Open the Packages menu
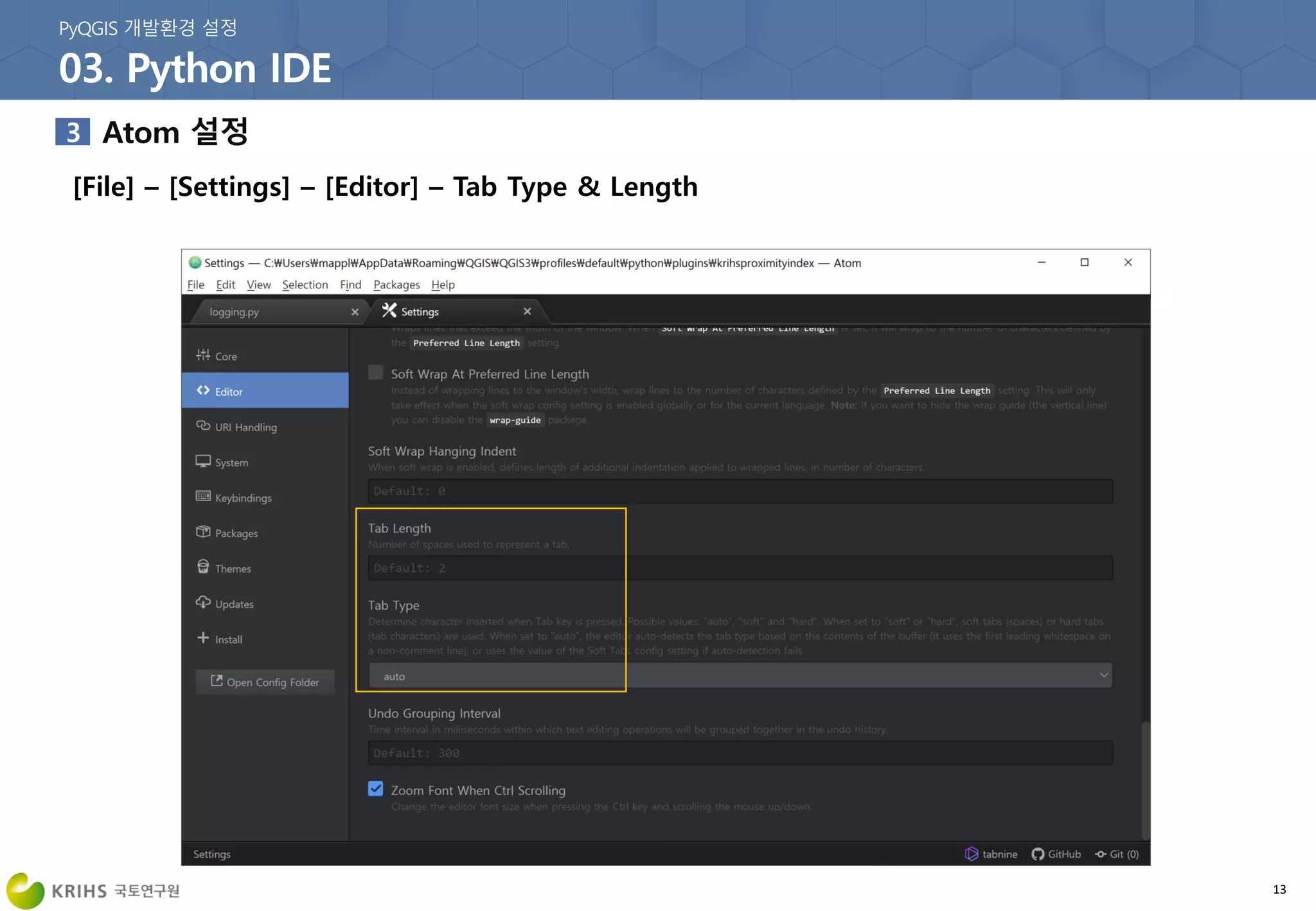 396,285
